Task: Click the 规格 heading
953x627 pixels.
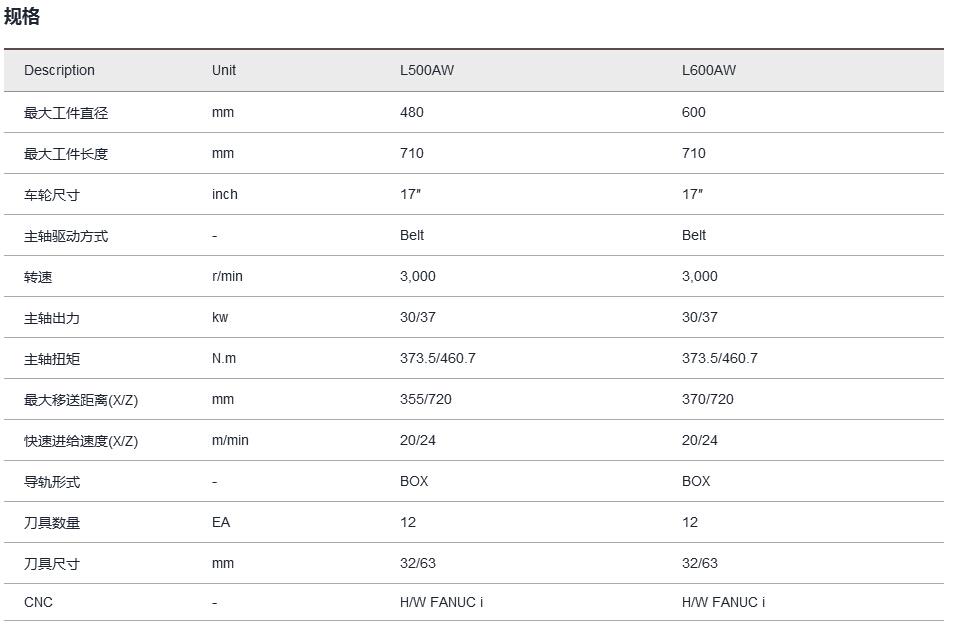Action: point(22,17)
